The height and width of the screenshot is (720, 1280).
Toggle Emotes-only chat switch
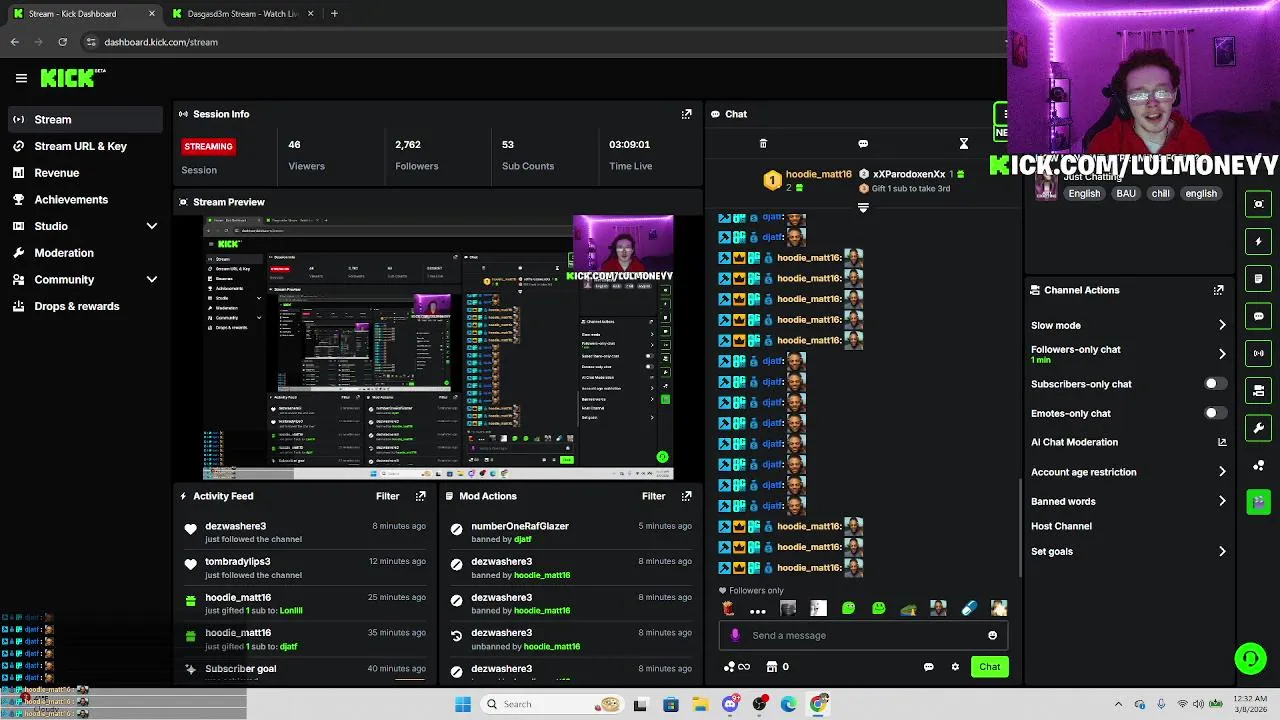pos(1214,413)
